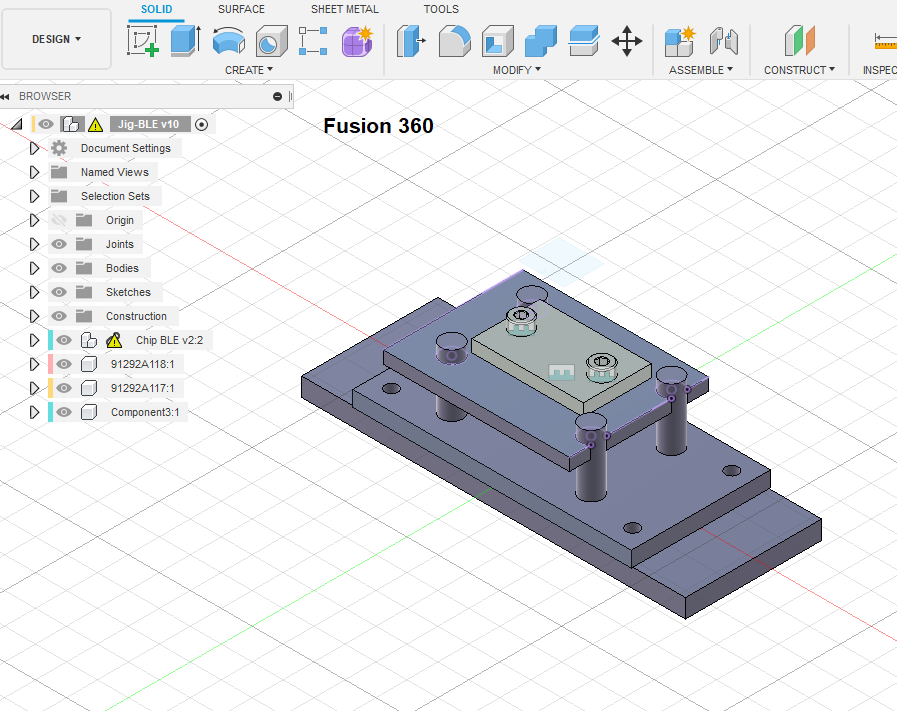
Task: Click the Named Views folder icon
Action: (x=59, y=172)
